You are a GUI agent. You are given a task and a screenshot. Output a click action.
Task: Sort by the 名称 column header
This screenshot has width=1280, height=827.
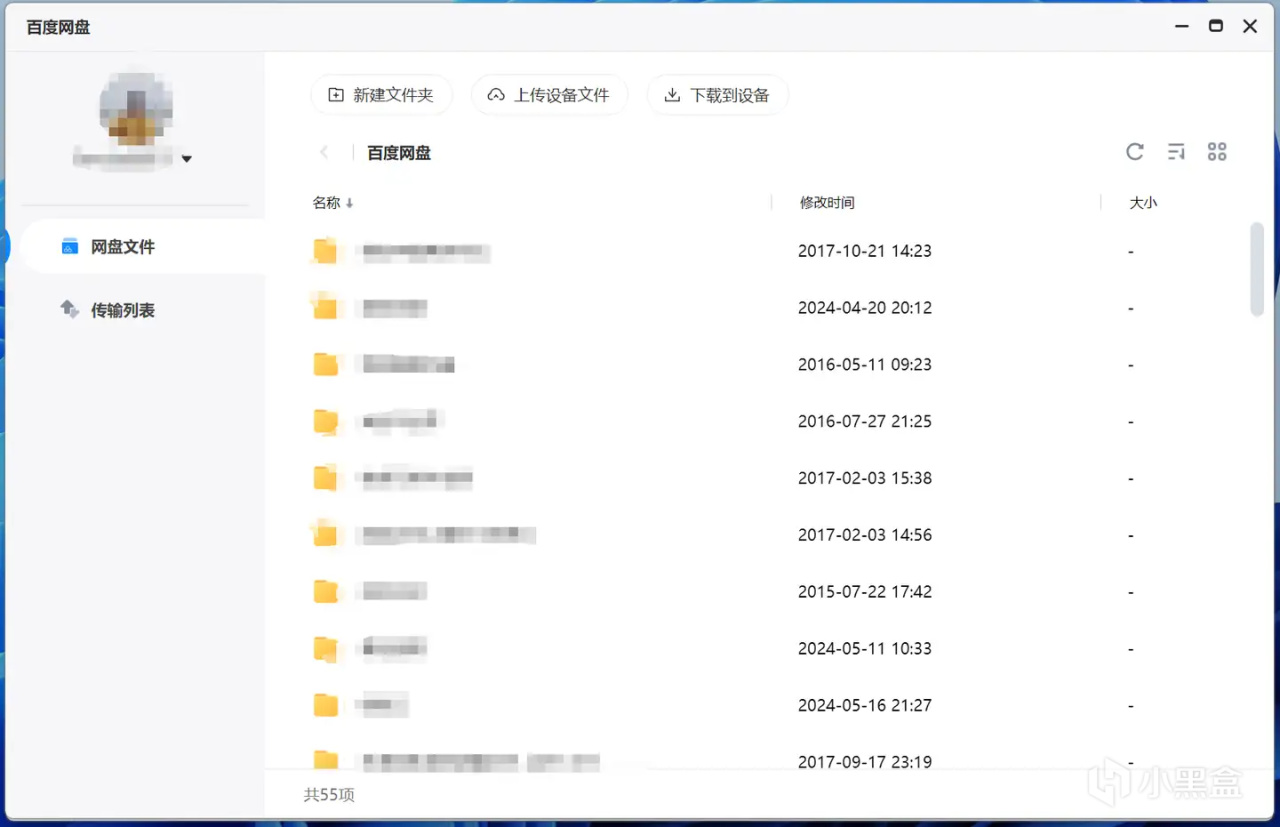pyautogui.click(x=333, y=203)
